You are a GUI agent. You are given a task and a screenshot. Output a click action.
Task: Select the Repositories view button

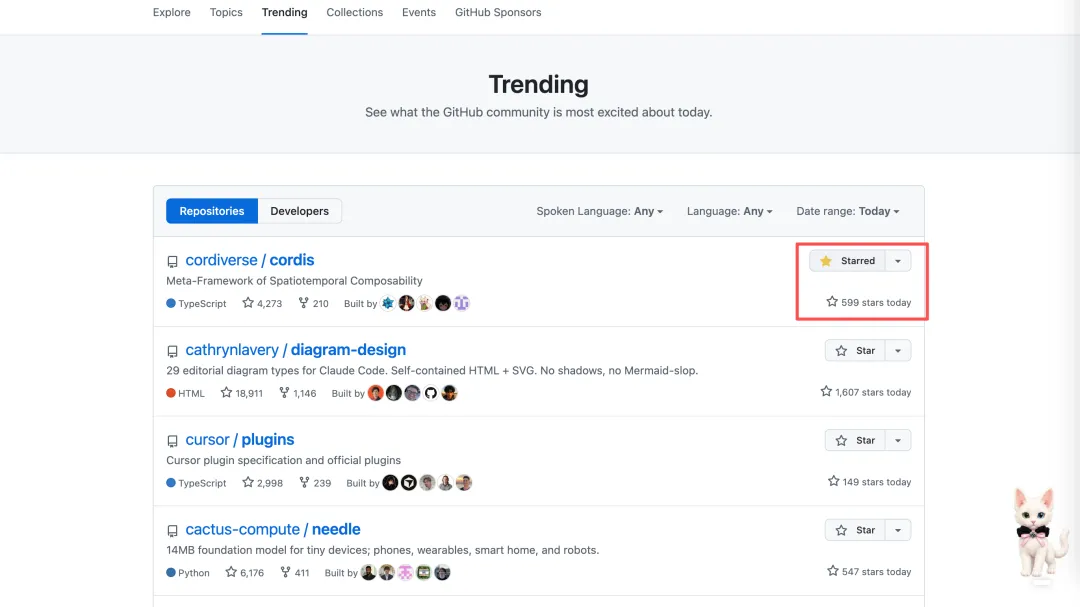[x=212, y=211]
